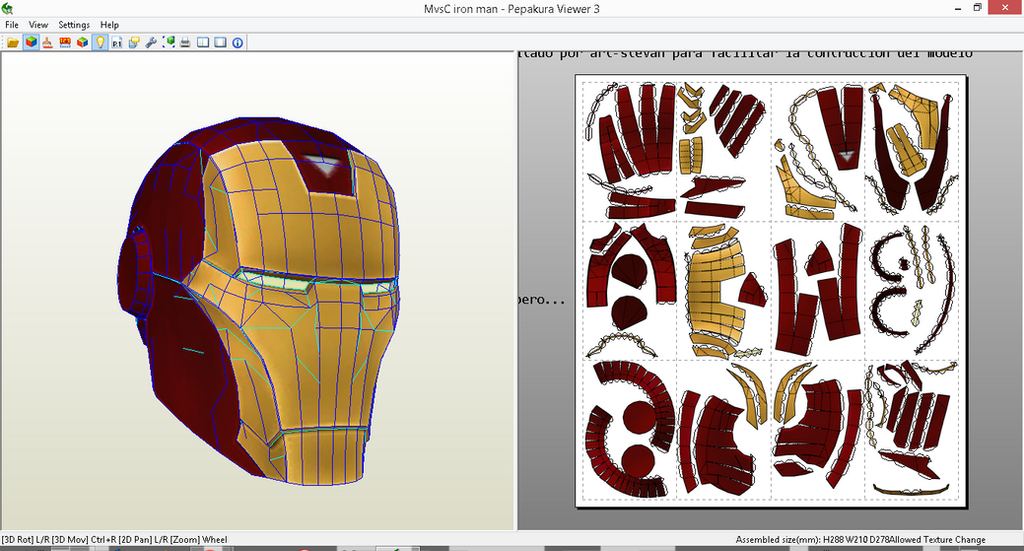Viewport: 1024px width, 551px height.
Task: Click the '[3D Rot] L/R [3D Mov]' status hint
Action: [x=45, y=540]
